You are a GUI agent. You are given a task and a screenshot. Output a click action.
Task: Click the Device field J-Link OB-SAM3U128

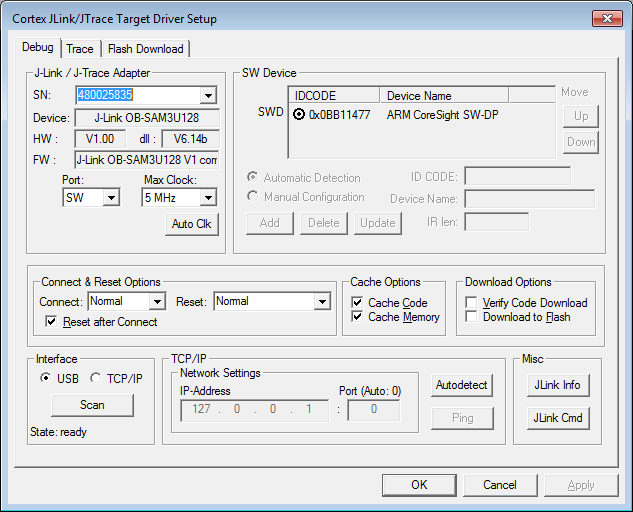click(x=147, y=118)
